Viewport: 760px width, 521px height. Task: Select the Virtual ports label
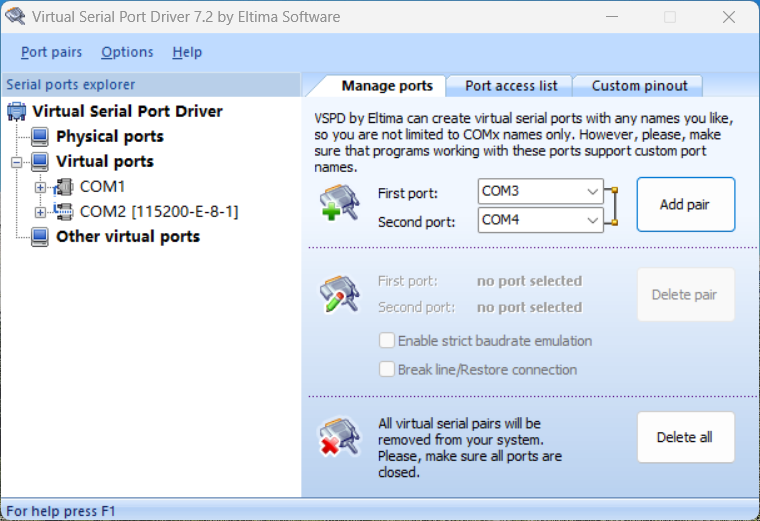[x=105, y=162]
